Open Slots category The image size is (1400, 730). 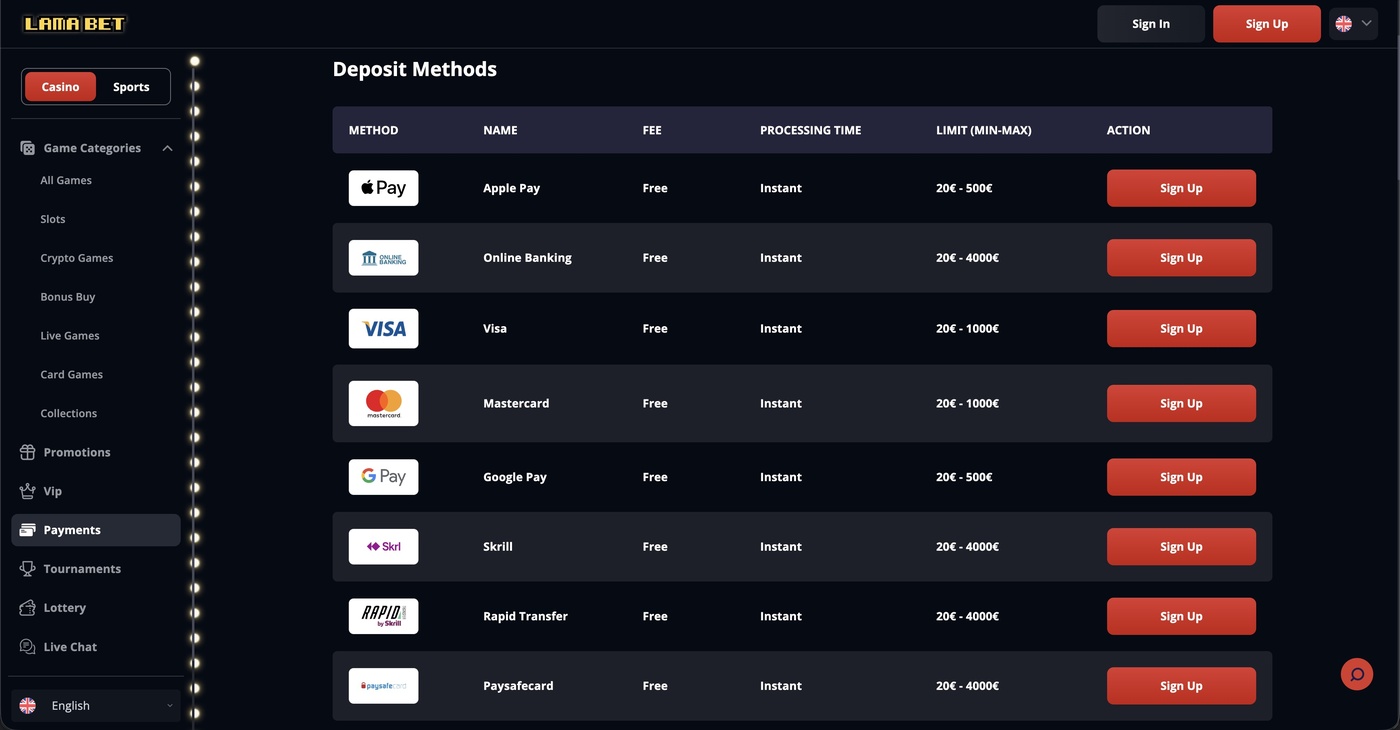53,219
